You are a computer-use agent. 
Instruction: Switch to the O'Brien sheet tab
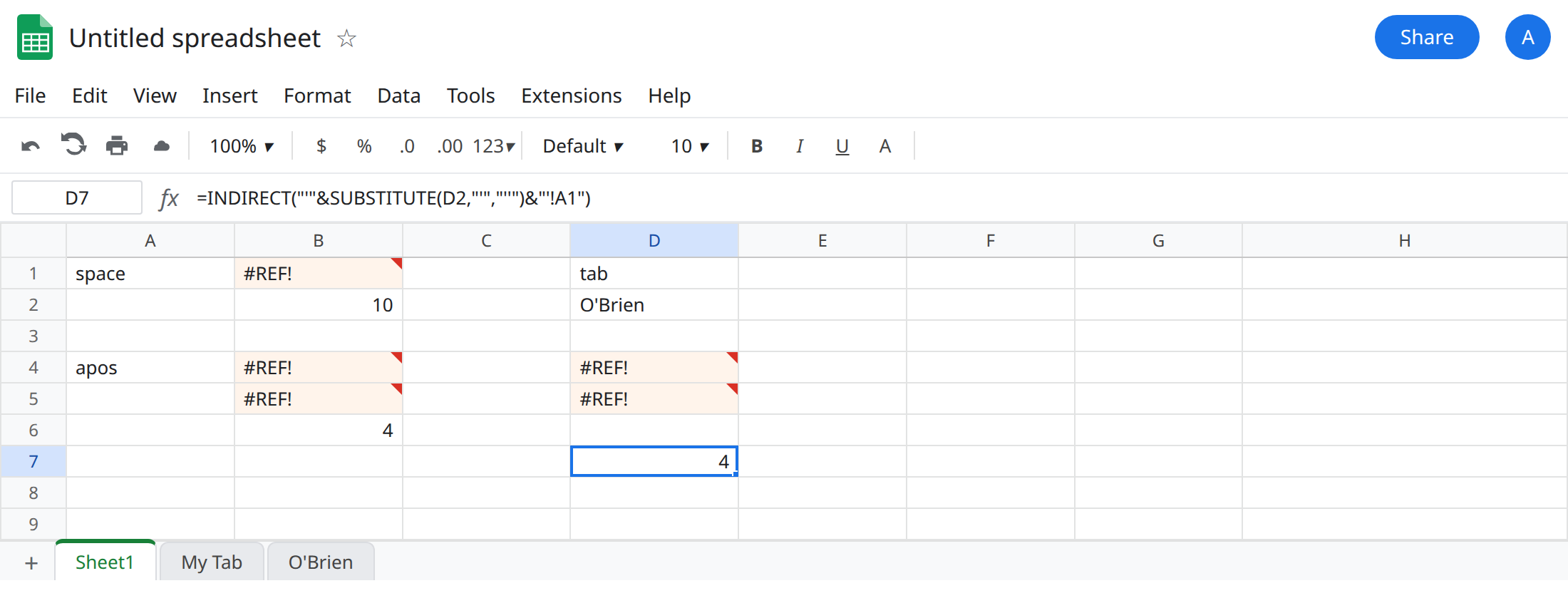click(321, 562)
